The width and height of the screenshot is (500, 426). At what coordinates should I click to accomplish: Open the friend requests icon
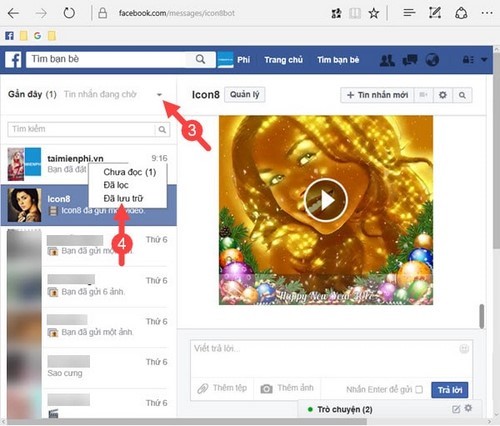pyautogui.click(x=387, y=60)
